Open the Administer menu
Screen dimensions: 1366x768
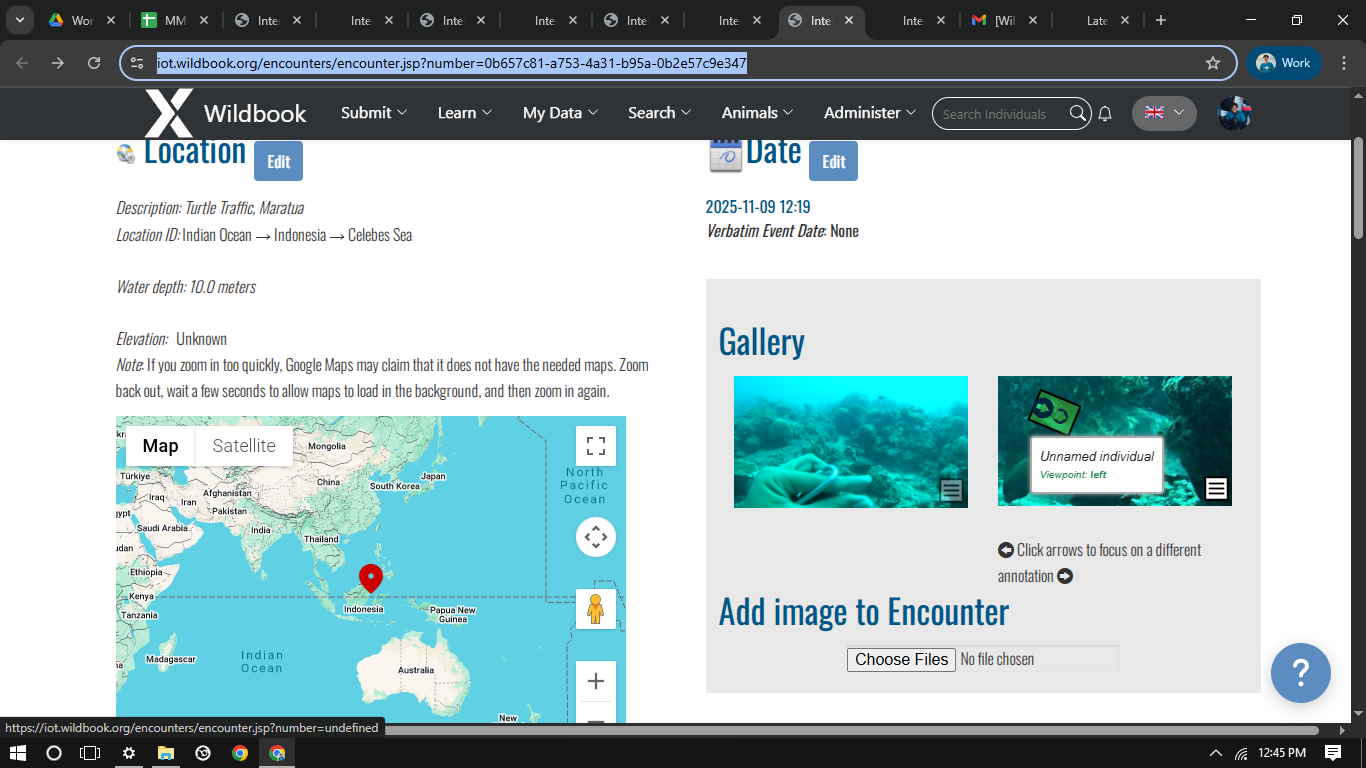869,113
